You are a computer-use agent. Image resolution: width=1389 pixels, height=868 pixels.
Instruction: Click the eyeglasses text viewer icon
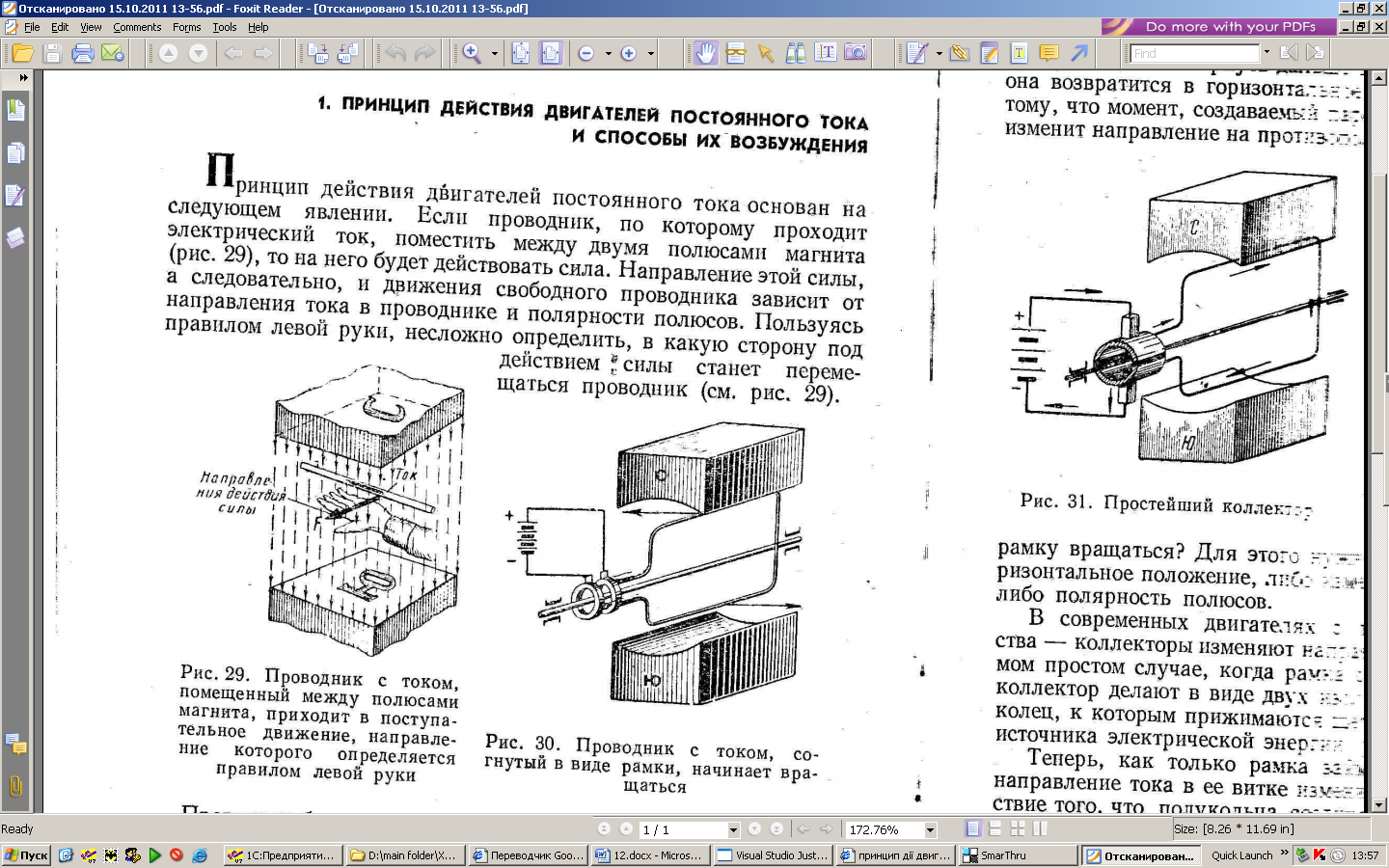pos(736,53)
